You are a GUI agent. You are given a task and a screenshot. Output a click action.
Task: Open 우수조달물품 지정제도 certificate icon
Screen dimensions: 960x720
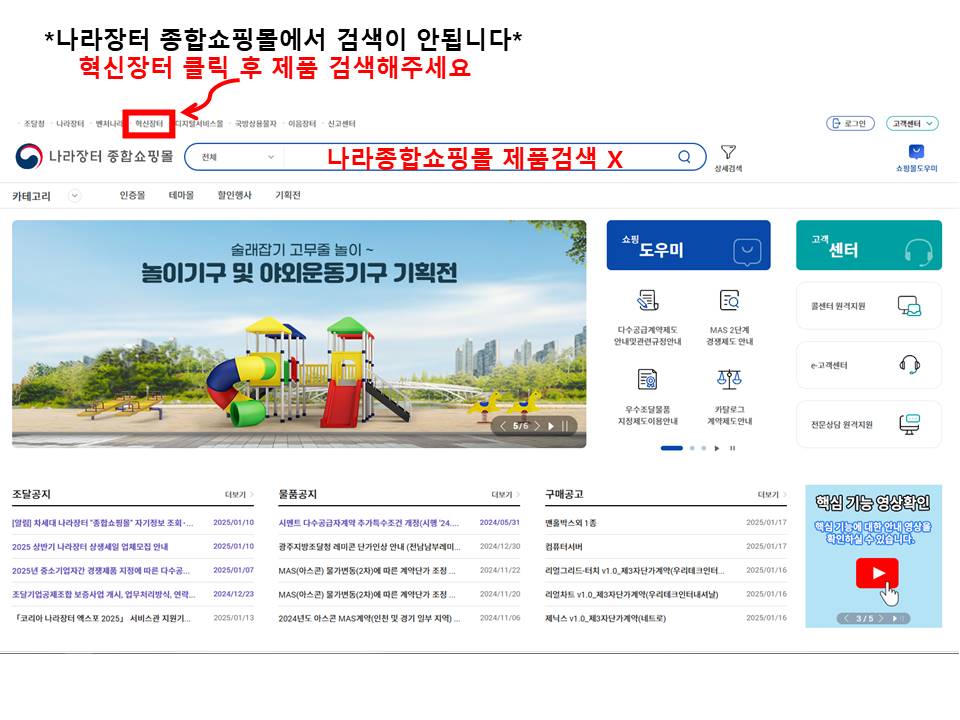(x=647, y=380)
